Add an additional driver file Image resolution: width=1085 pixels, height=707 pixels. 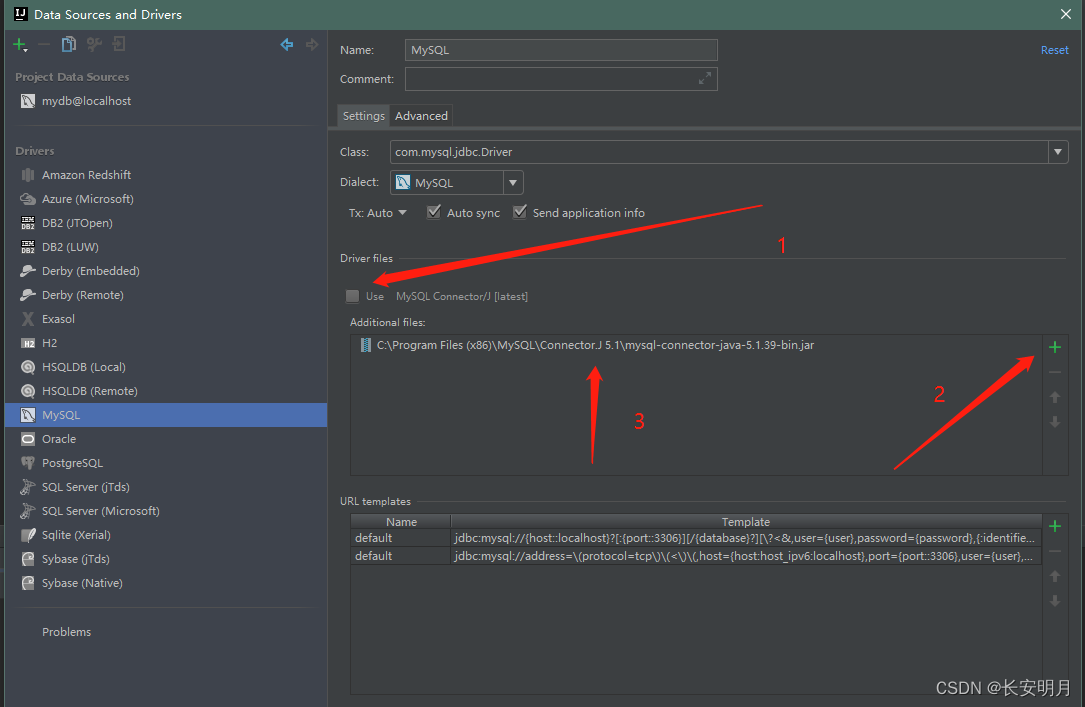[1055, 347]
